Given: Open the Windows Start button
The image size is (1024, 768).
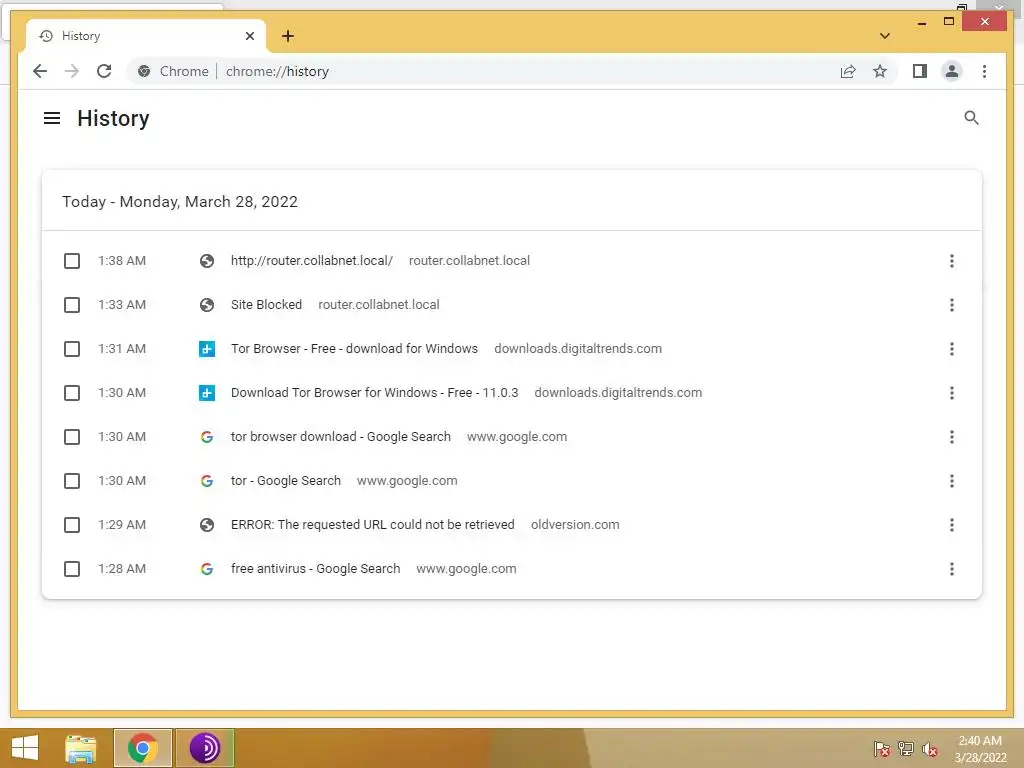Looking at the screenshot, I should pos(25,748).
